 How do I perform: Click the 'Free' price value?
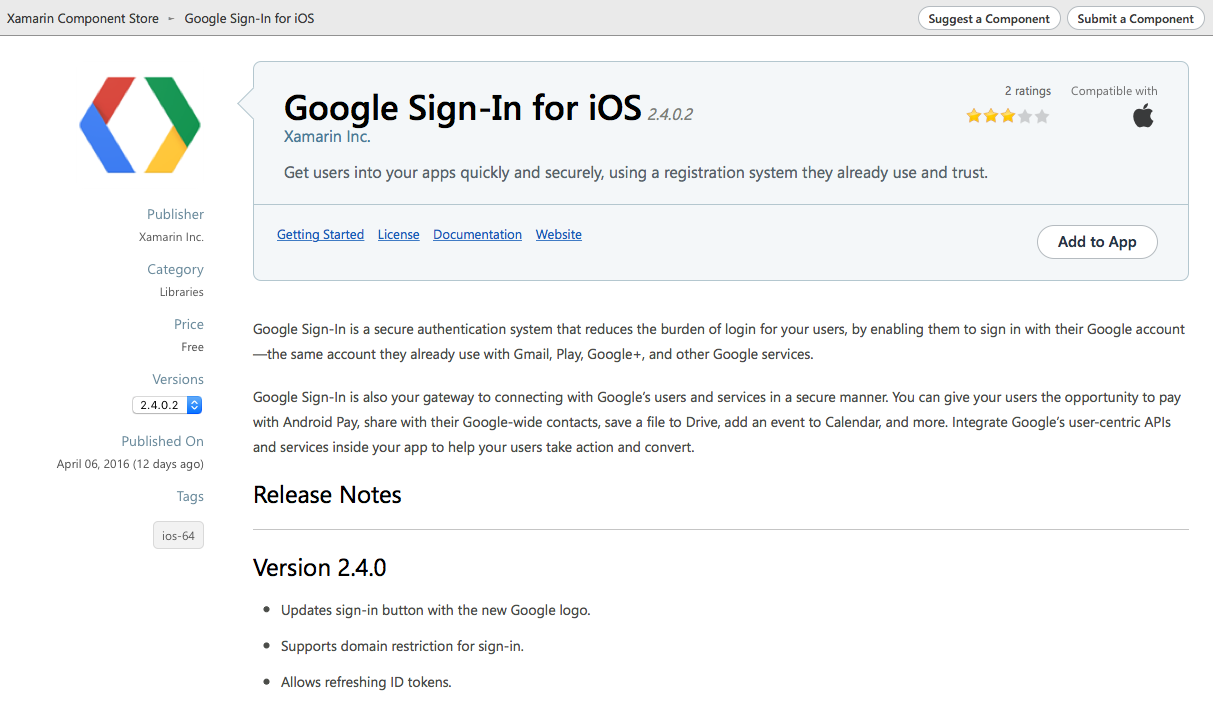[x=193, y=347]
